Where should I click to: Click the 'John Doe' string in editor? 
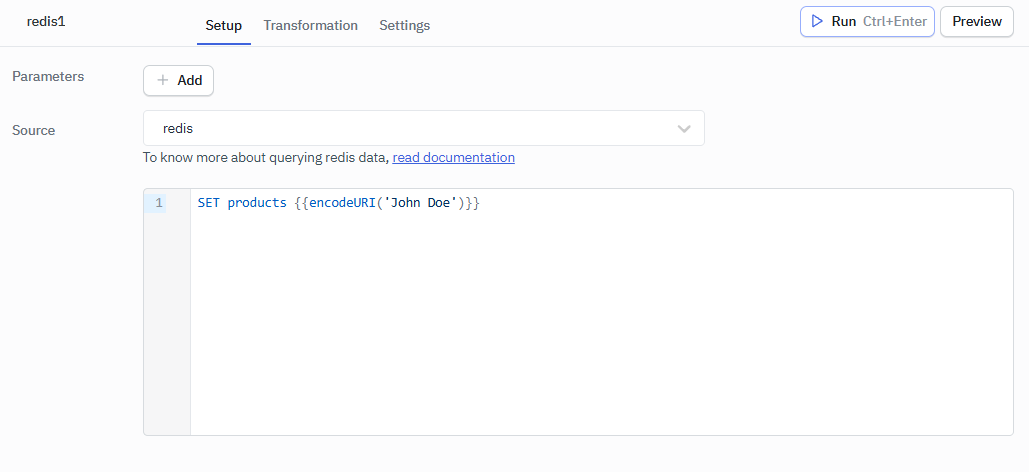(x=421, y=203)
